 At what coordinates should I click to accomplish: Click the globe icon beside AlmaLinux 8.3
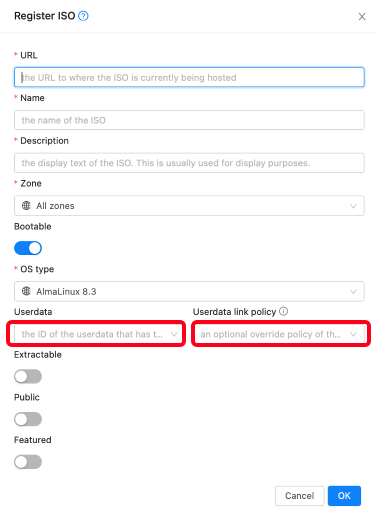pyautogui.click(x=26, y=291)
